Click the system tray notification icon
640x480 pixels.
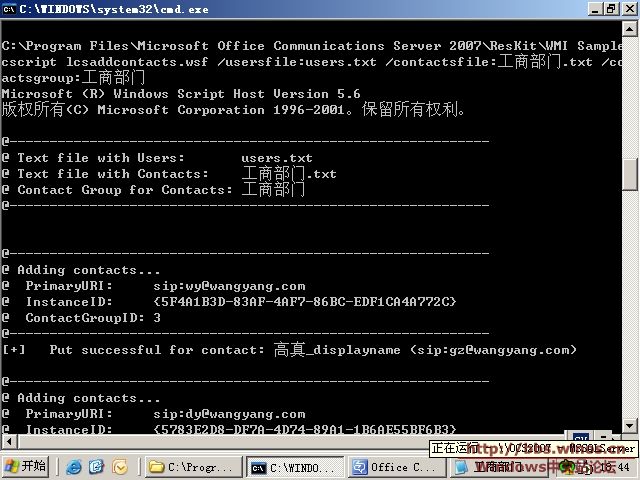[568, 467]
